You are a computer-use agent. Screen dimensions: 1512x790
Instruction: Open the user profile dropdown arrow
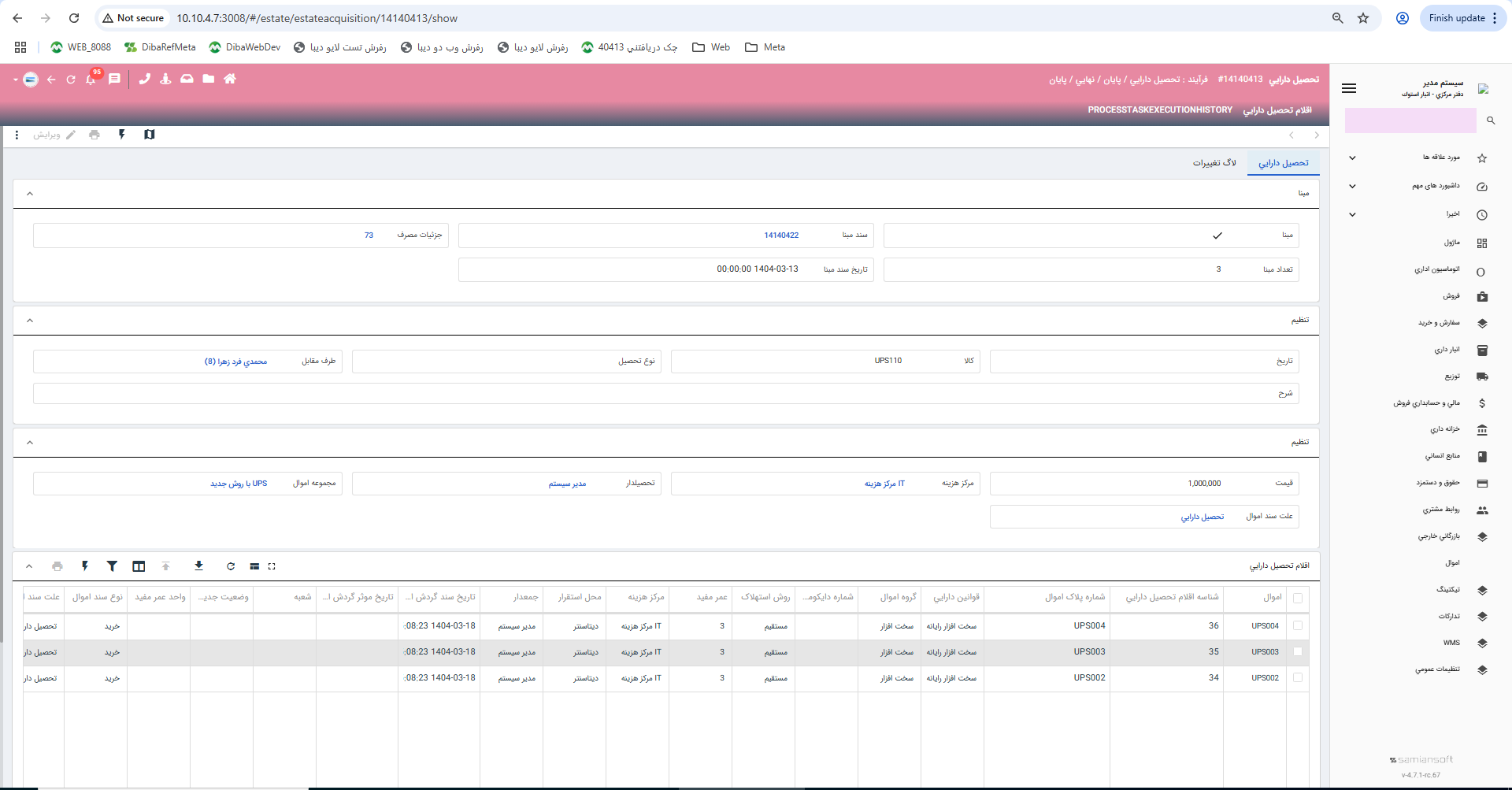point(15,80)
